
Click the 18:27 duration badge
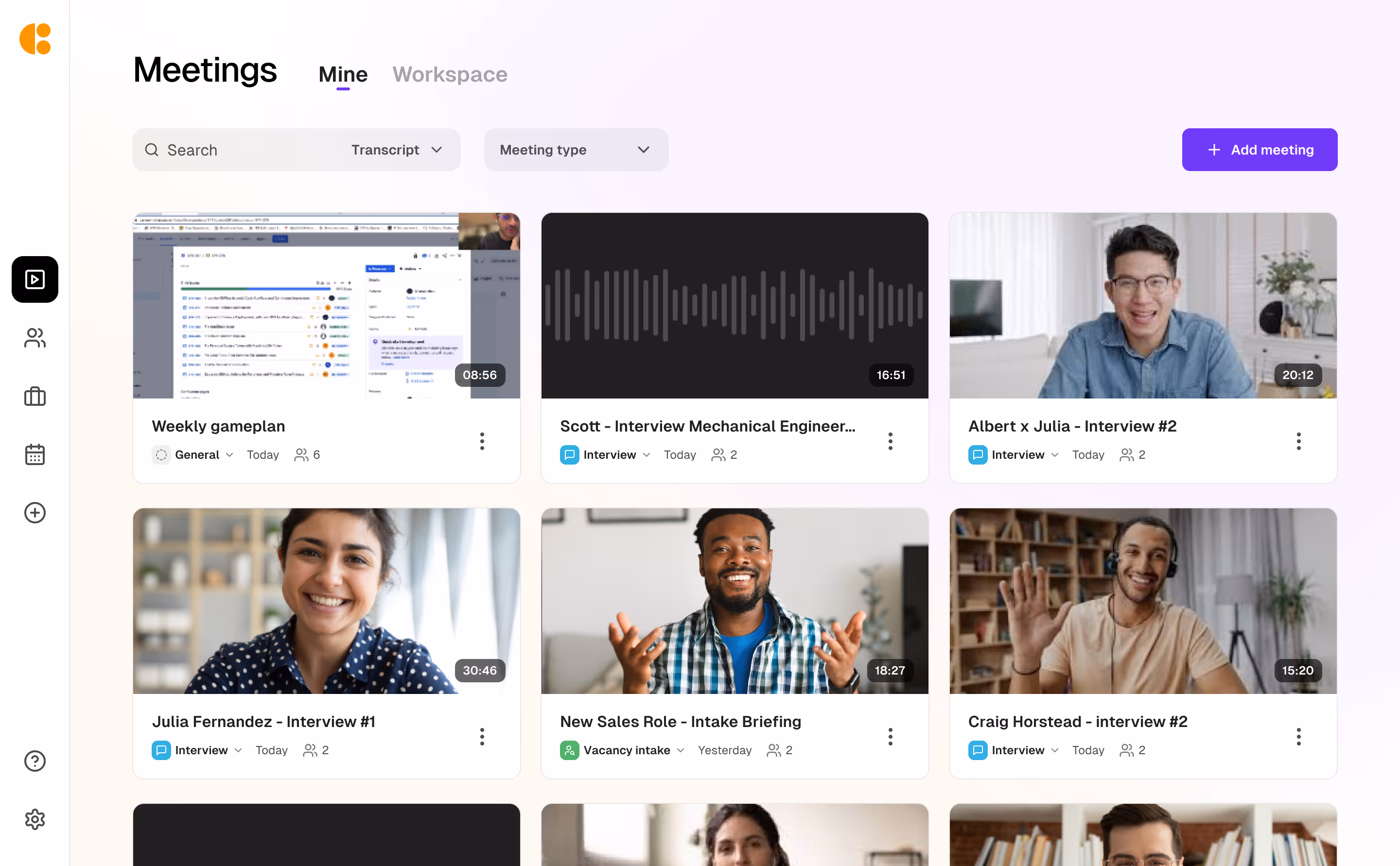click(890, 671)
